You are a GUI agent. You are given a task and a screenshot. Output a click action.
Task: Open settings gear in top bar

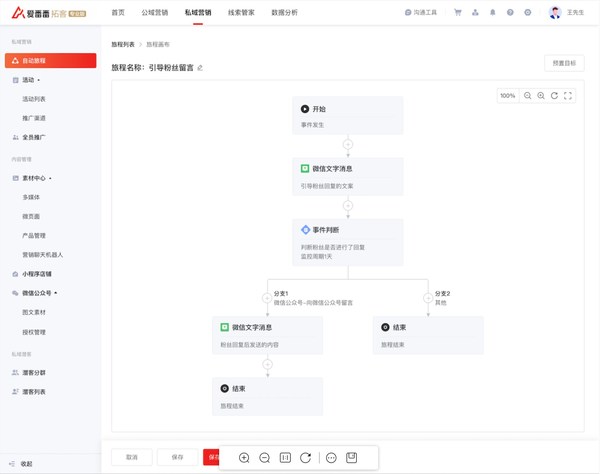pyautogui.click(x=527, y=13)
